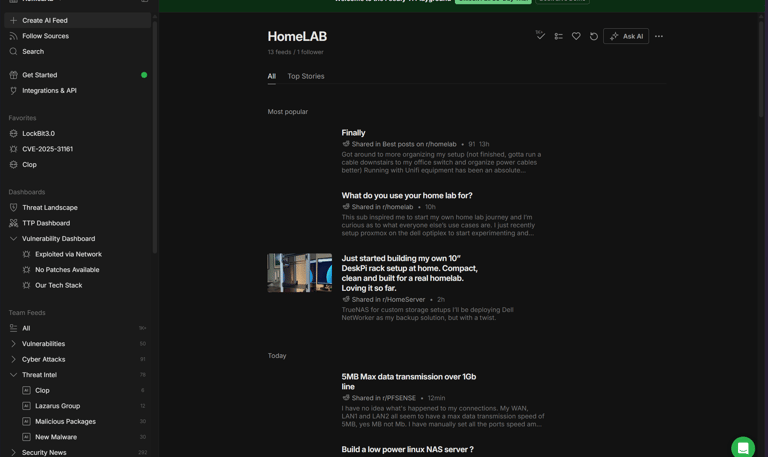Expand the Cyber Attacks feed folder

13,360
